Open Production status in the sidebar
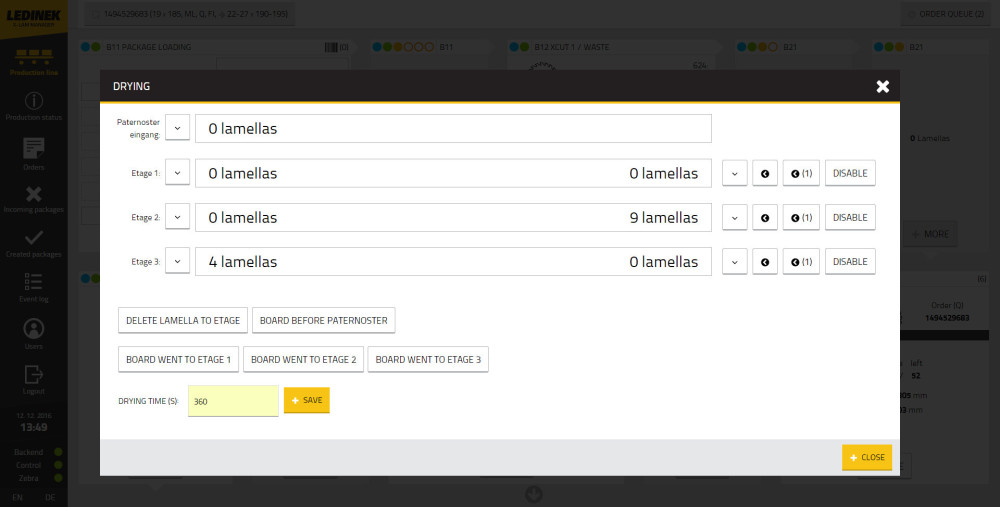This screenshot has width=1000, height=507. tap(33, 106)
